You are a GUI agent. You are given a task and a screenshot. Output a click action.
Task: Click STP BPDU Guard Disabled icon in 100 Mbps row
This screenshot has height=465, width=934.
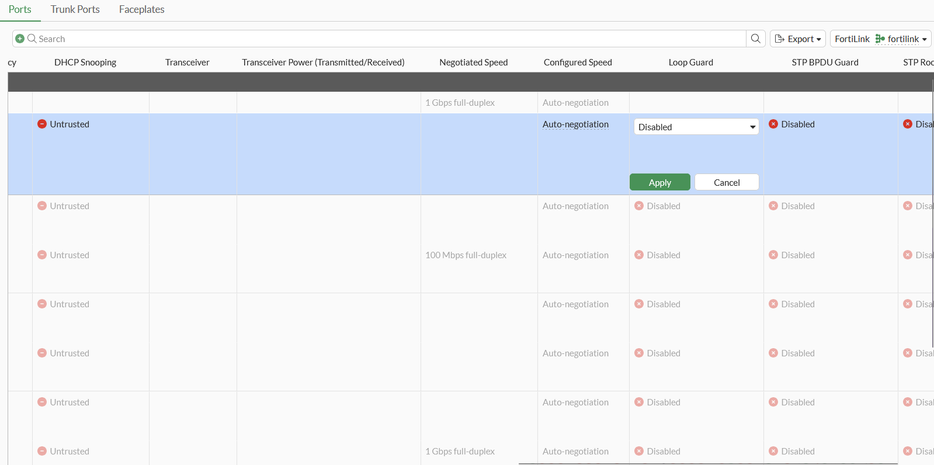pyautogui.click(x=773, y=255)
